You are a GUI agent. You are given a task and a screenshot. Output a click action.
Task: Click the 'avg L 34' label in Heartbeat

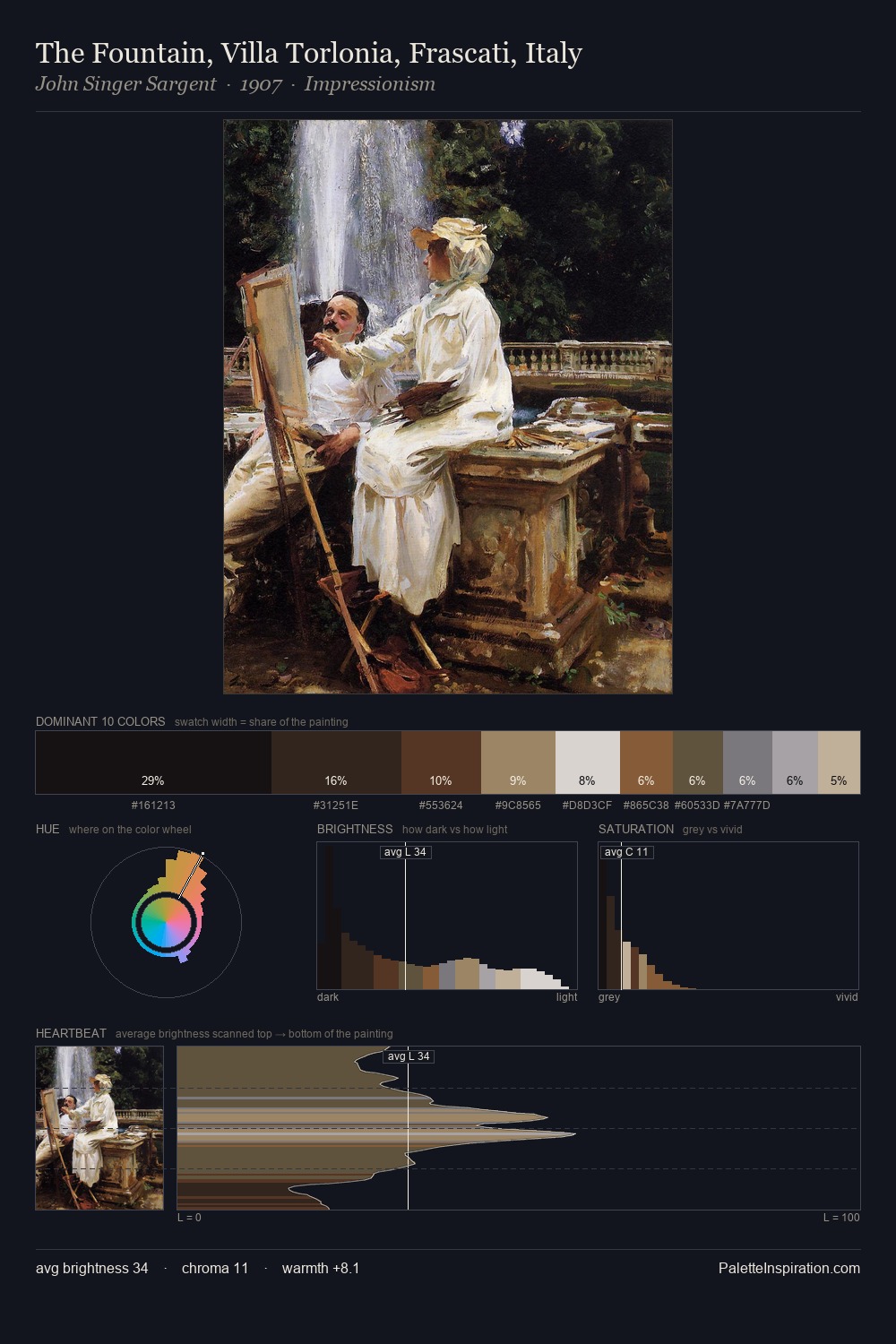click(x=409, y=1056)
